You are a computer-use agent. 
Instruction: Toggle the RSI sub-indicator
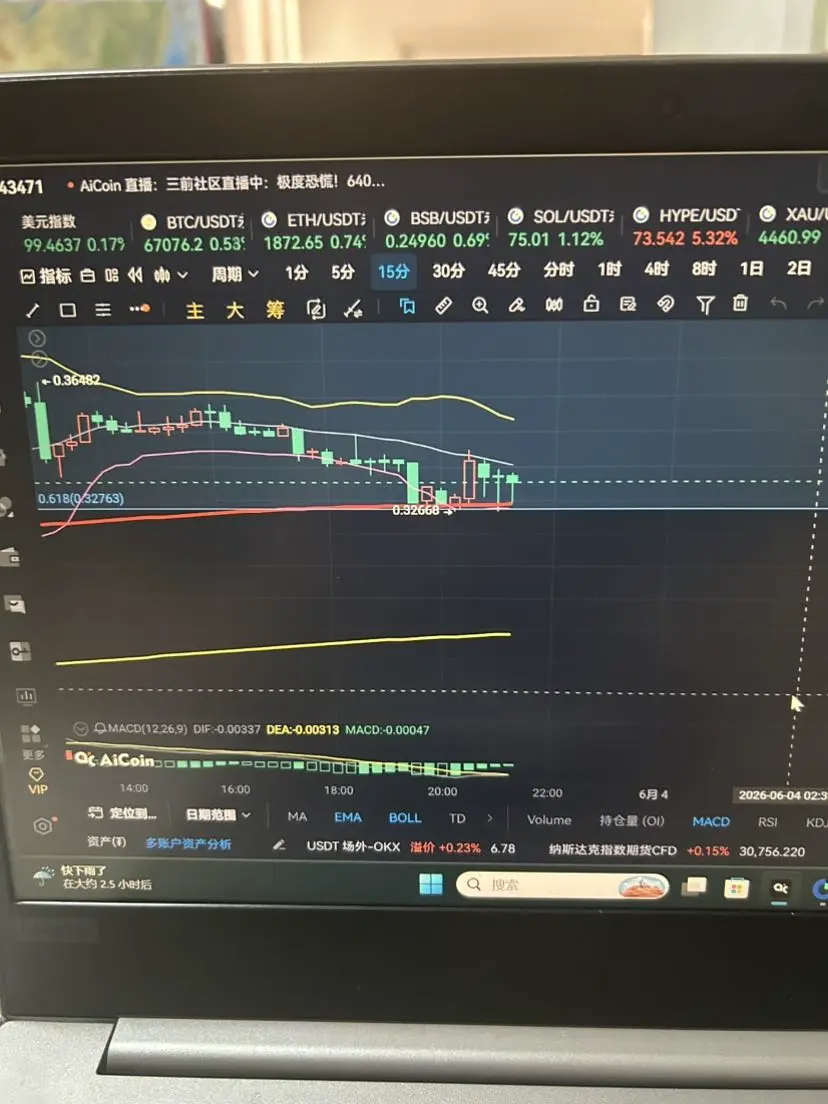point(767,822)
